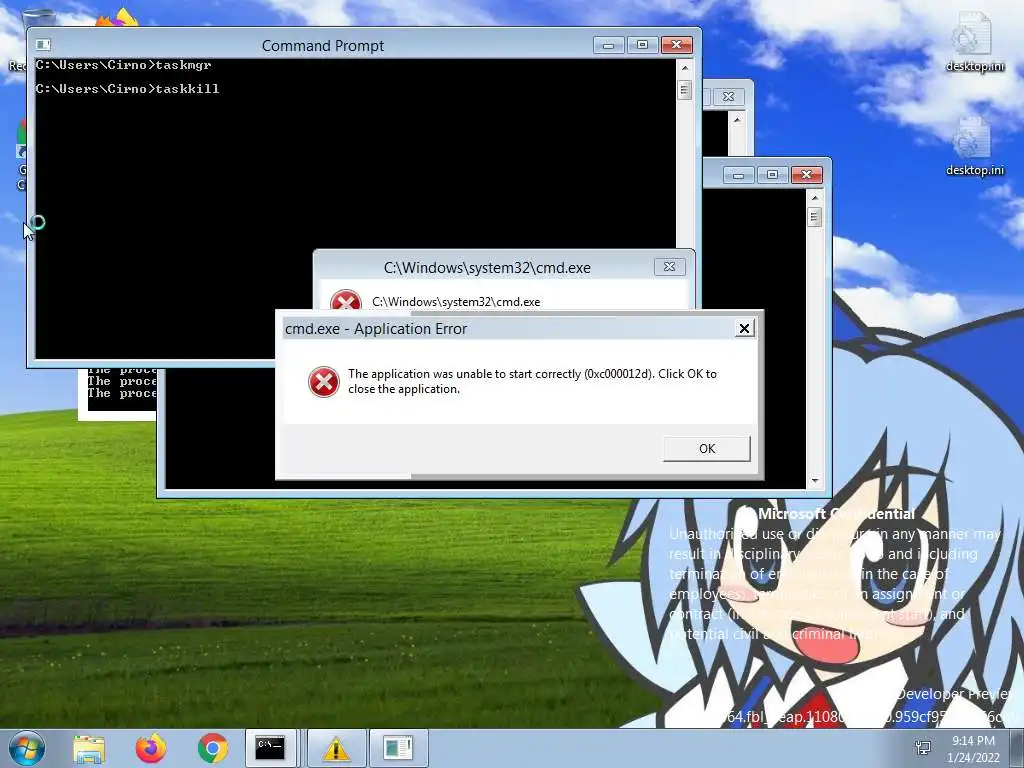
Task: Click 'cmd.exe - Application Error' title bar
Action: coord(507,328)
